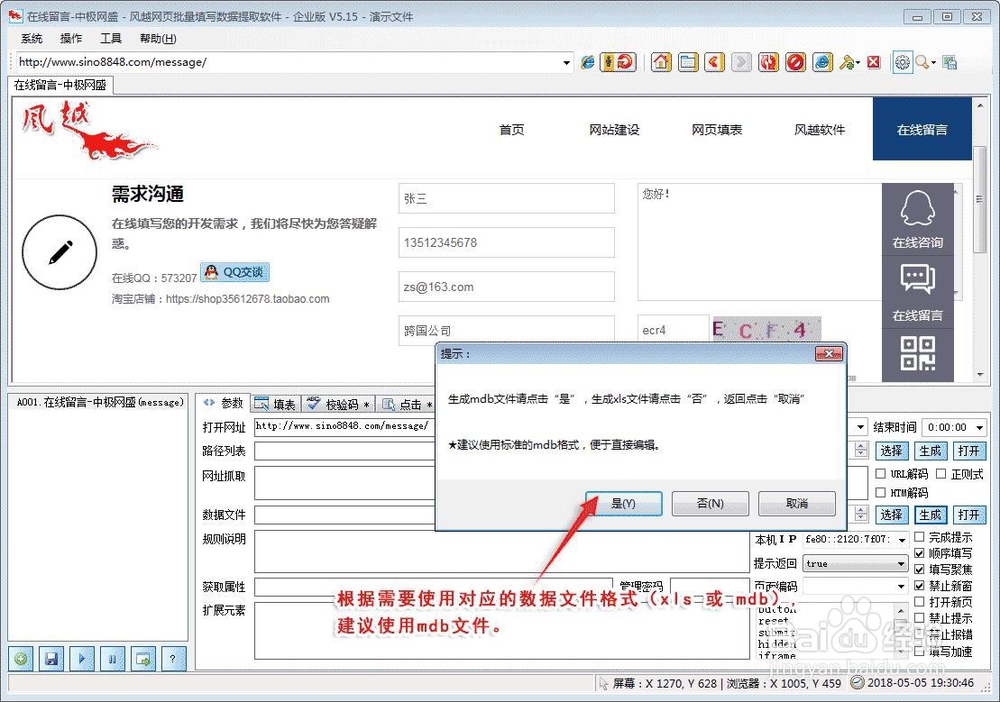Viewport: 1000px width, 702px height.
Task: Stop loading with the red stop icon
Action: [795, 62]
